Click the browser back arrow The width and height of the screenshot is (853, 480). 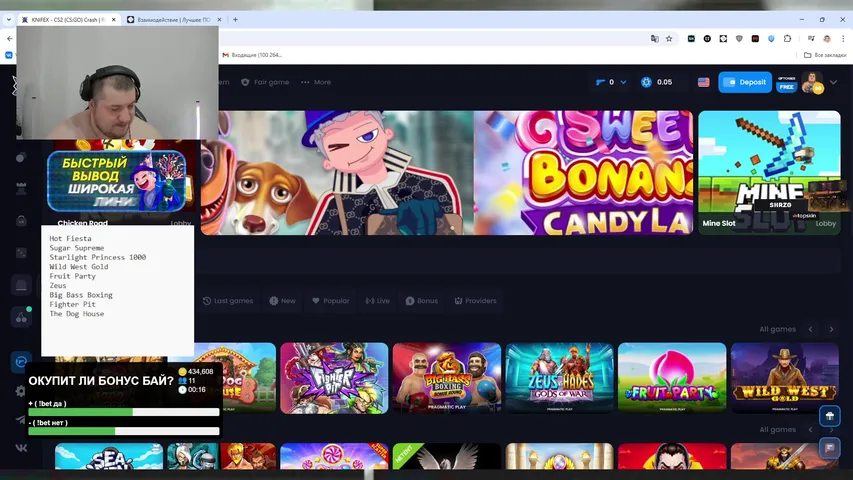(x=10, y=39)
